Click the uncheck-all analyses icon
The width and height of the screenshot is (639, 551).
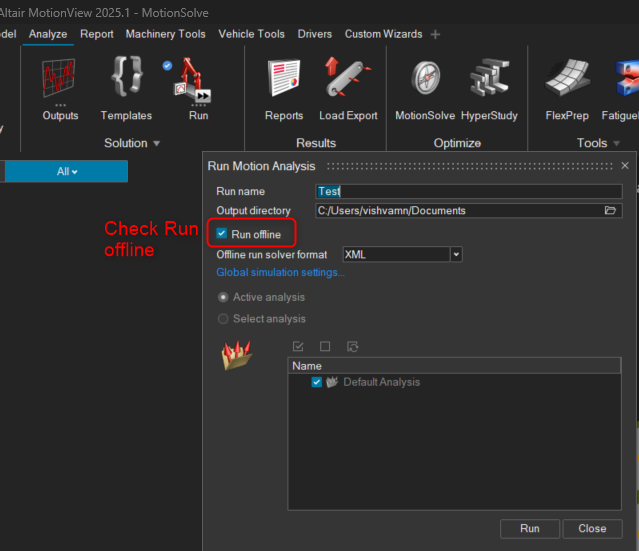point(325,346)
